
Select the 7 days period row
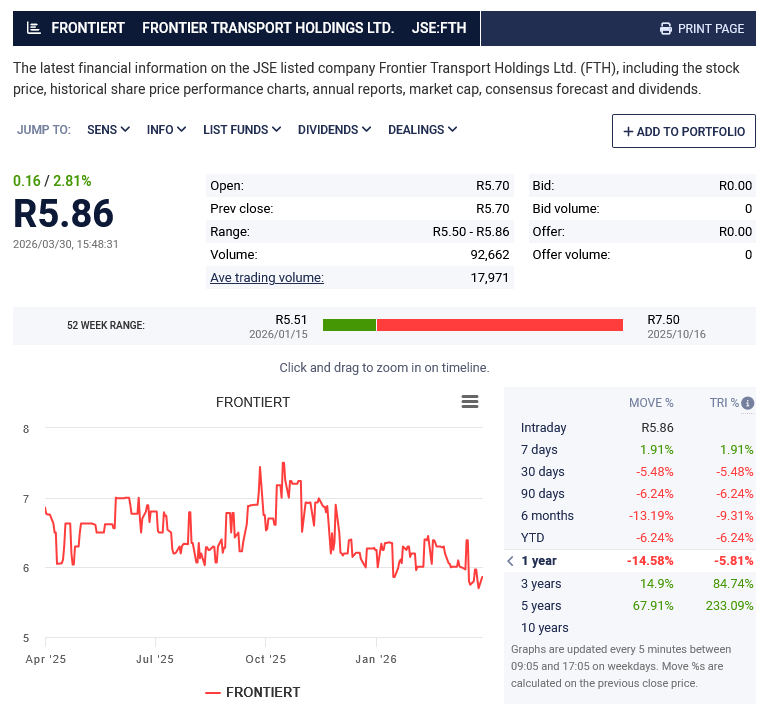click(x=630, y=450)
